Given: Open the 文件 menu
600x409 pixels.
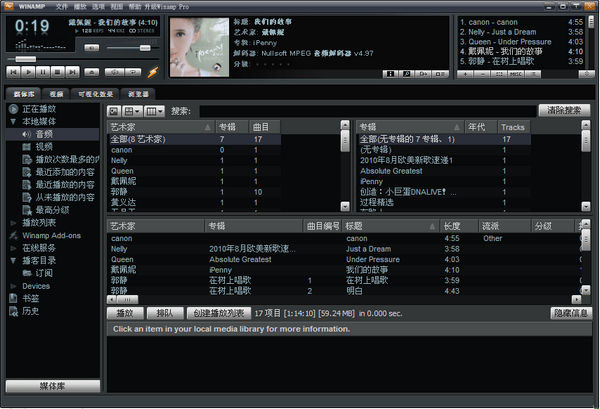Looking at the screenshot, I should point(61,7).
